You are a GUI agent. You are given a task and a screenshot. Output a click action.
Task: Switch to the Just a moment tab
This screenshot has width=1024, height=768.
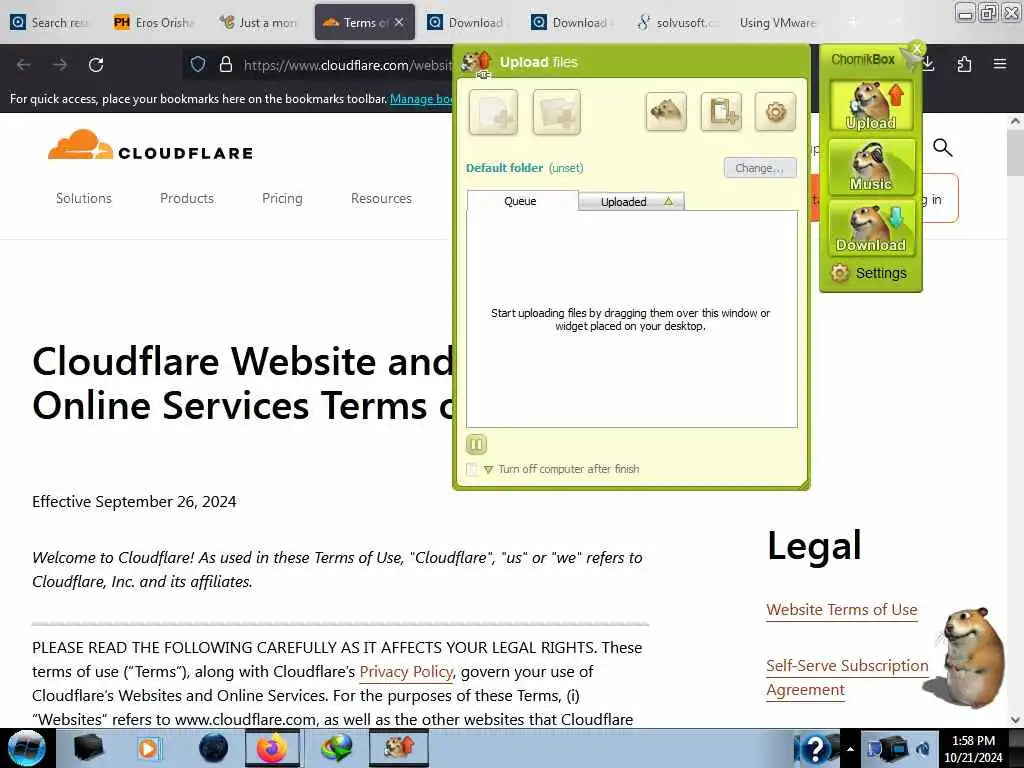(x=260, y=23)
